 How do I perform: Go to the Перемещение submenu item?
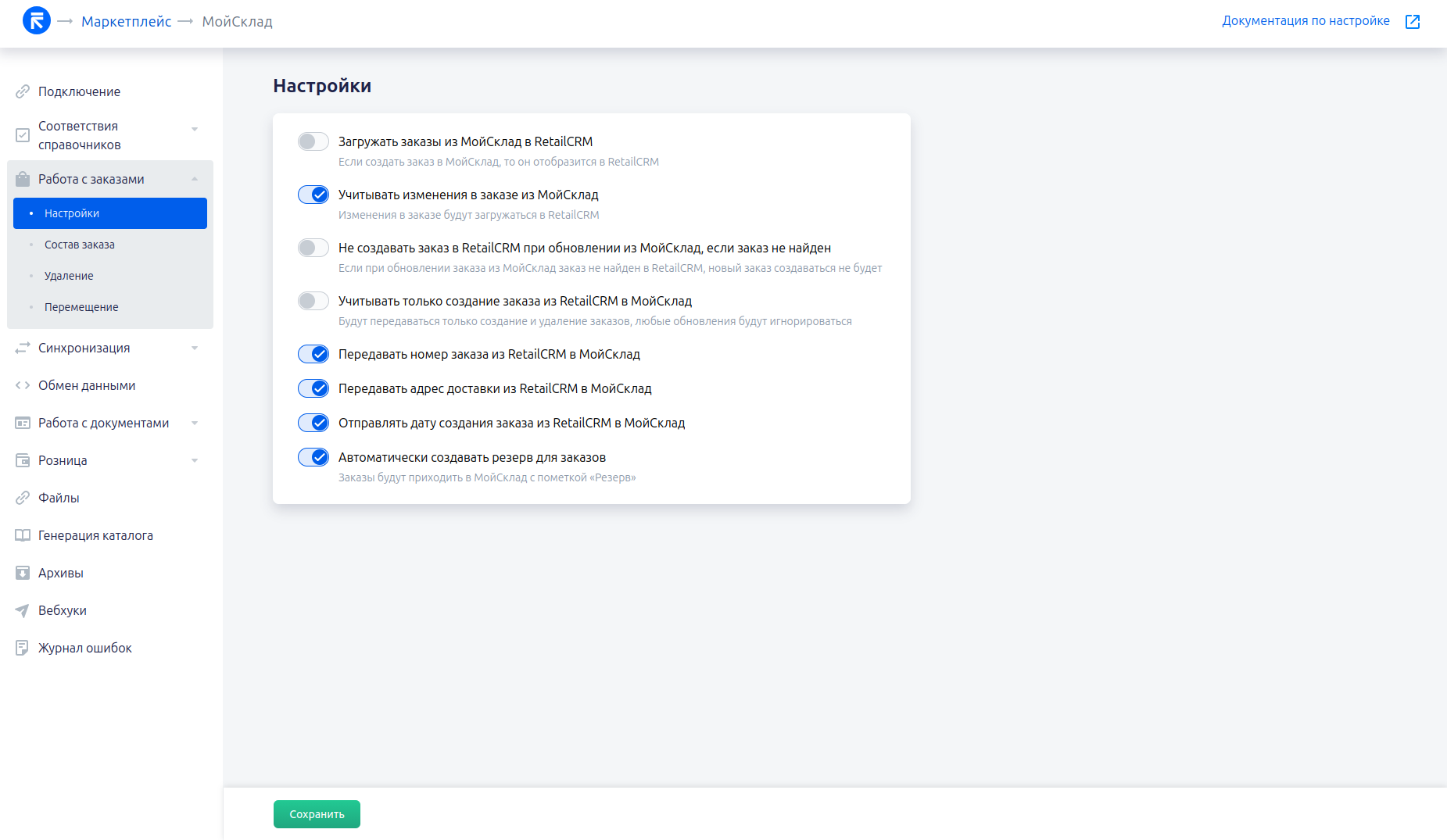[81, 307]
